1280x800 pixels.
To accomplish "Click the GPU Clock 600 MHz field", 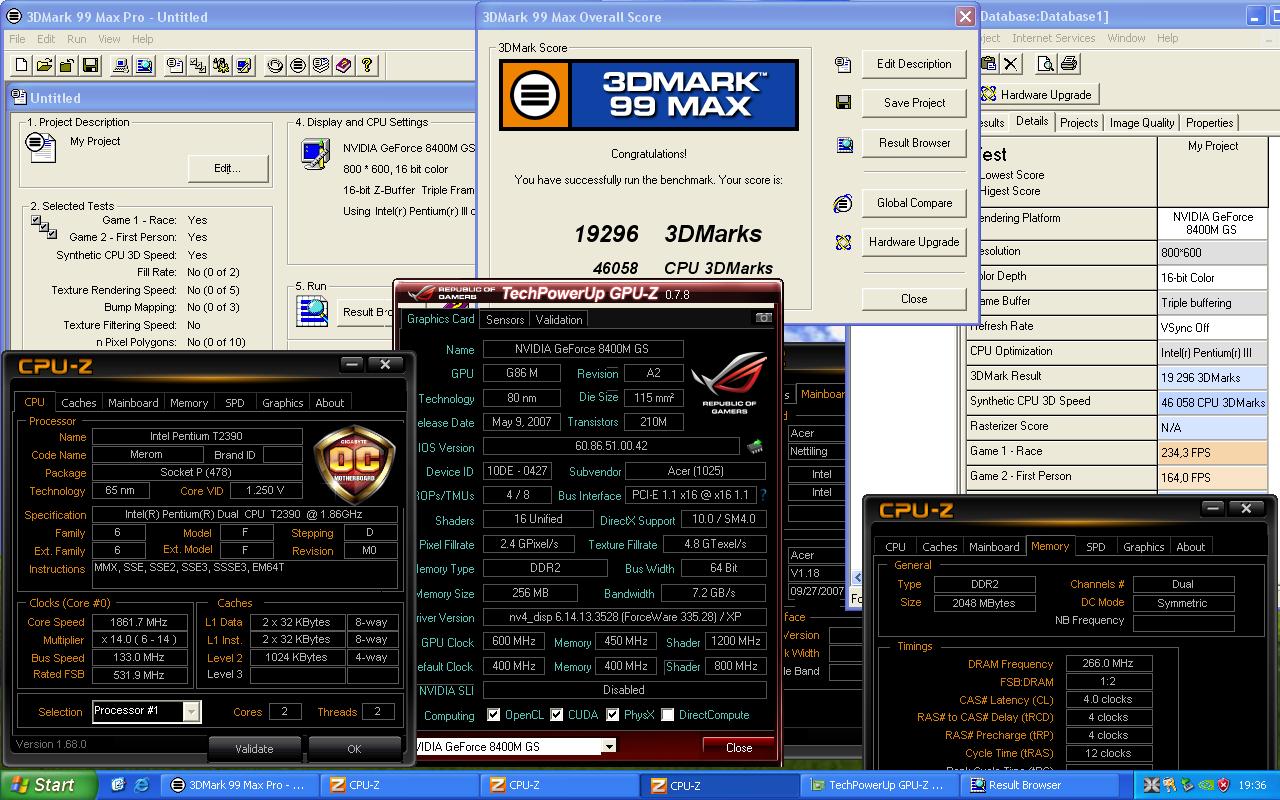I will [x=514, y=641].
